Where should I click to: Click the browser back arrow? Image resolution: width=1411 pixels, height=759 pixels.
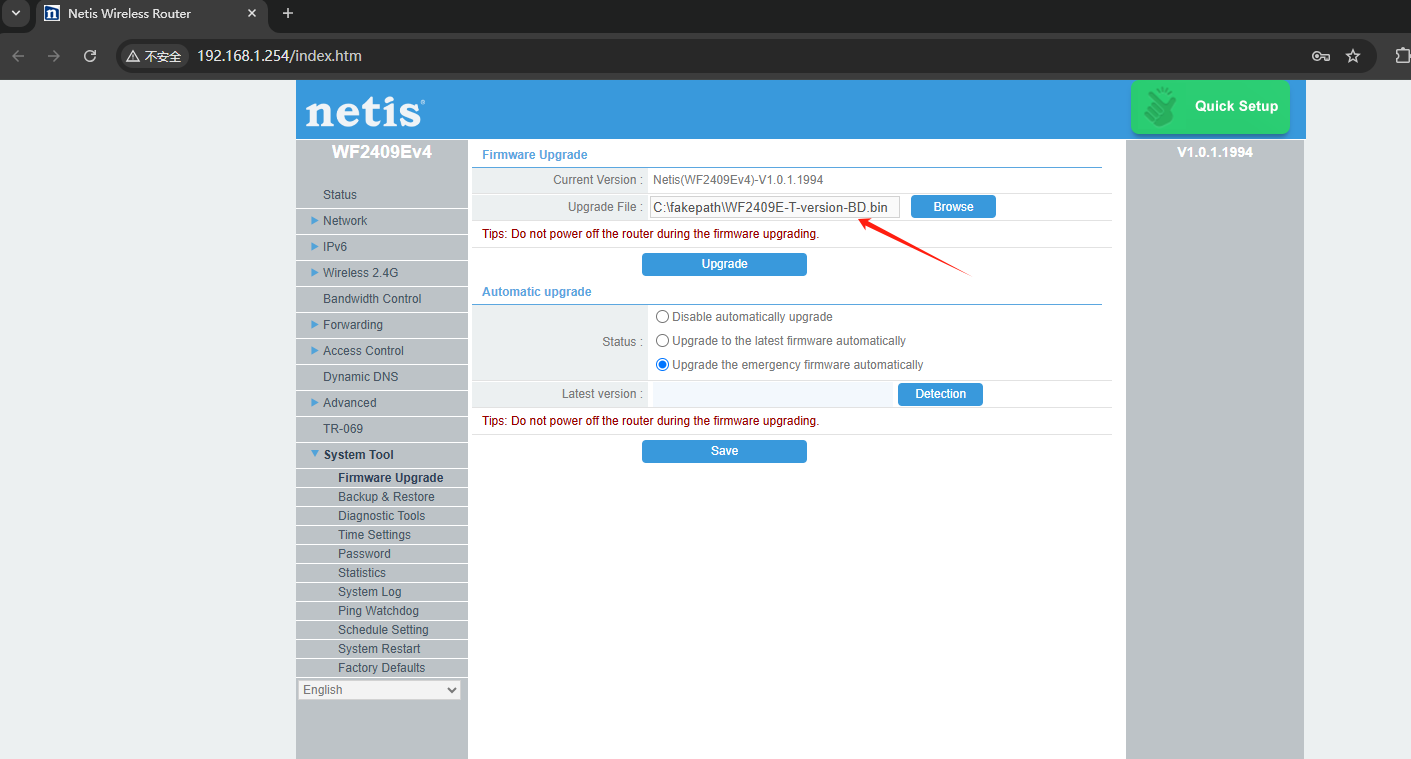point(18,56)
